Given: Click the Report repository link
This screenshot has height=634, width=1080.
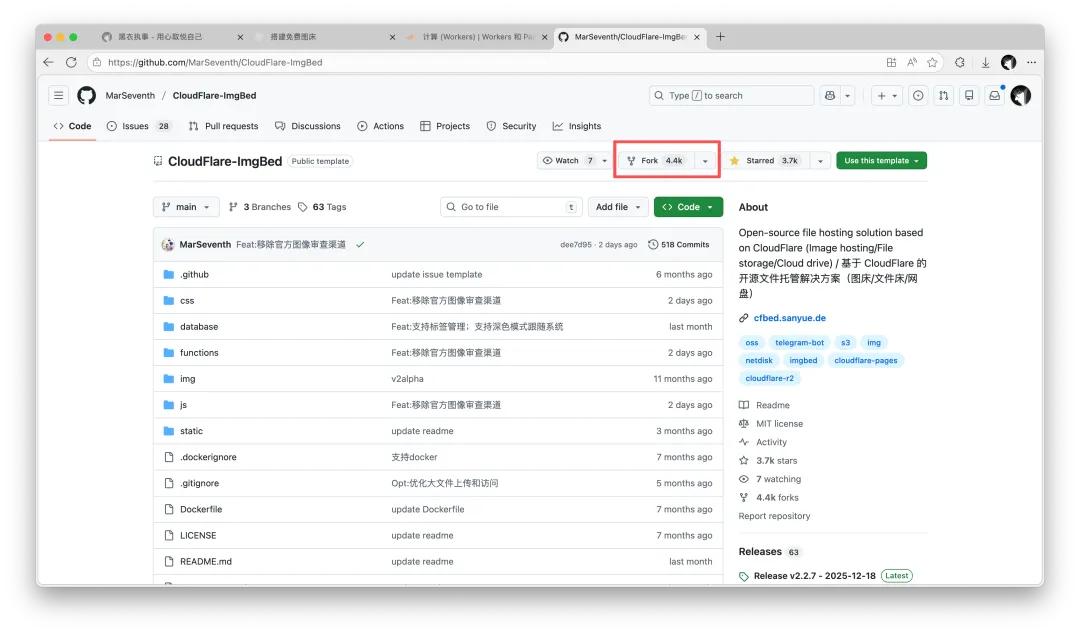Looking at the screenshot, I should pyautogui.click(x=774, y=516).
